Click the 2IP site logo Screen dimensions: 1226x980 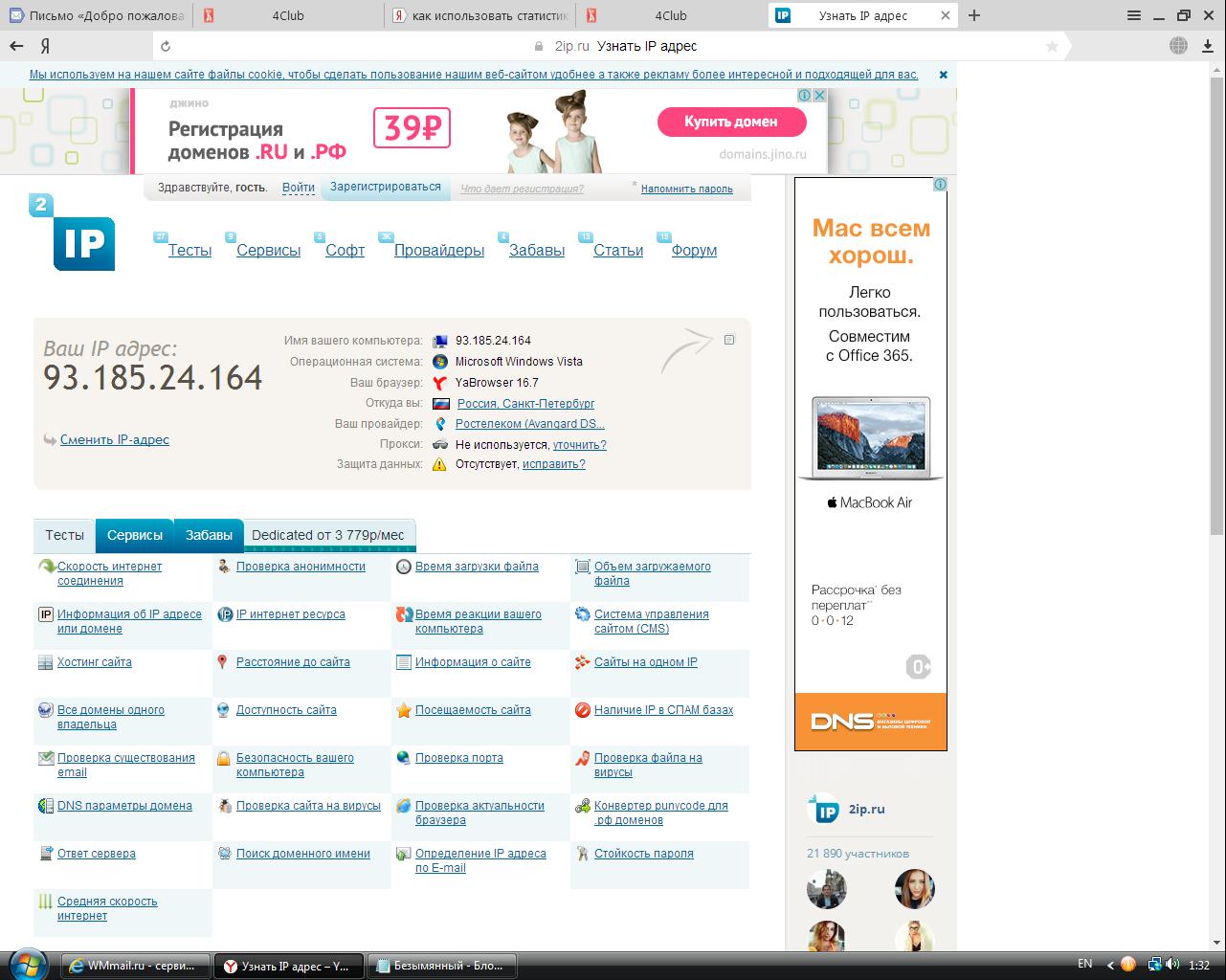click(x=73, y=233)
